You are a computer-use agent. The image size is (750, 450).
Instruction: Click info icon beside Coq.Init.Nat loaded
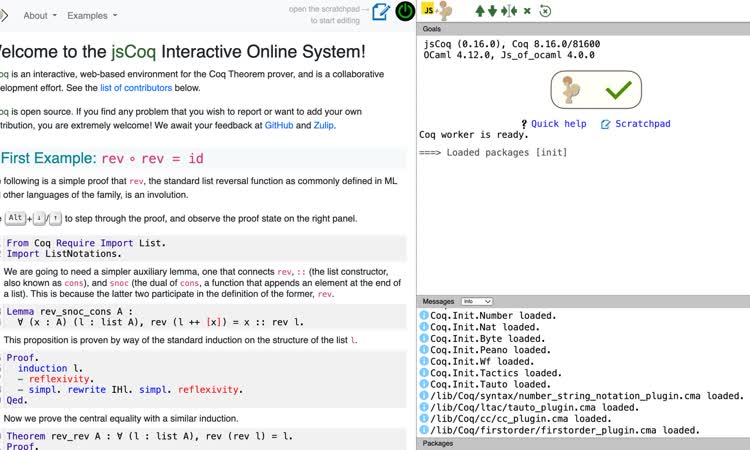[424, 327]
